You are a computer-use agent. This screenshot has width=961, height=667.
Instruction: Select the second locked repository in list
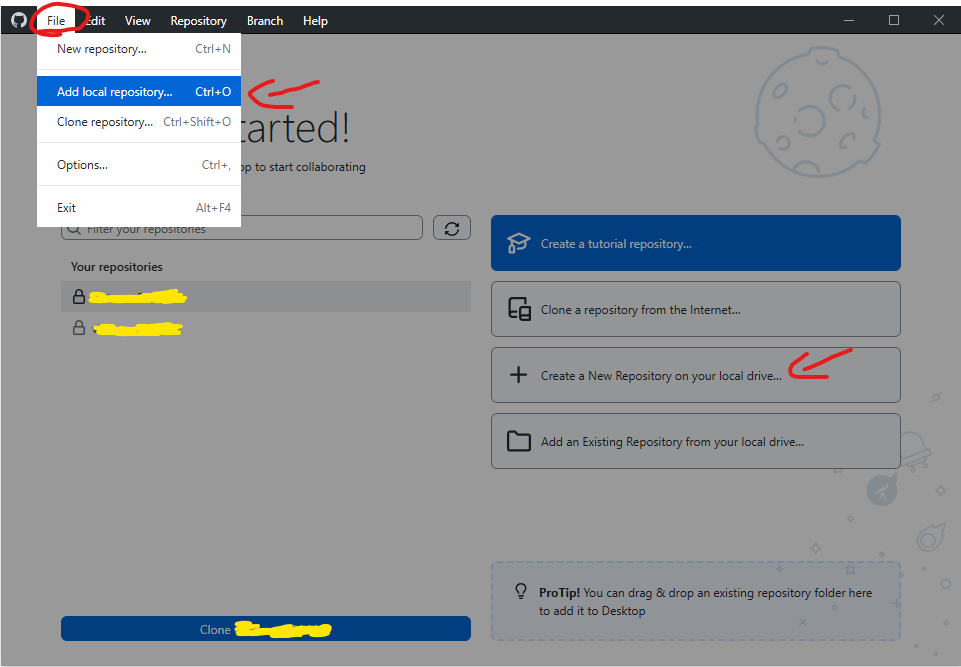click(266, 328)
